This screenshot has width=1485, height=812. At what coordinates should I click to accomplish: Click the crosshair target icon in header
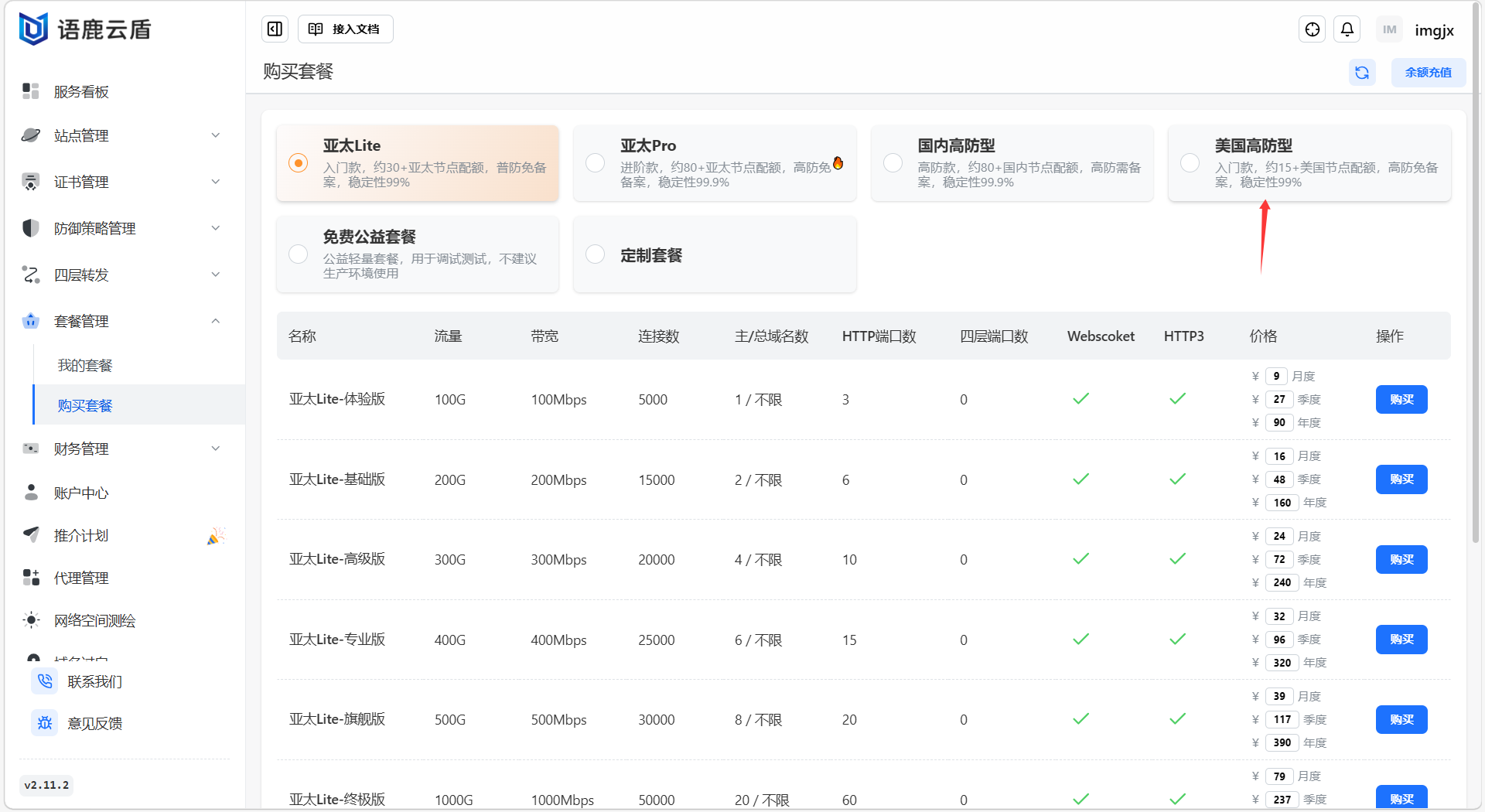pos(1312,29)
